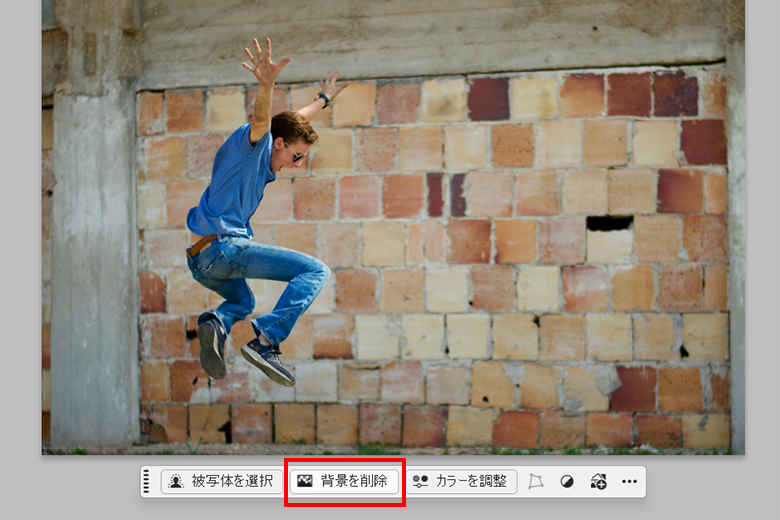Click the man's sunglasses in the photo
The width and height of the screenshot is (780, 520).
point(296,154)
